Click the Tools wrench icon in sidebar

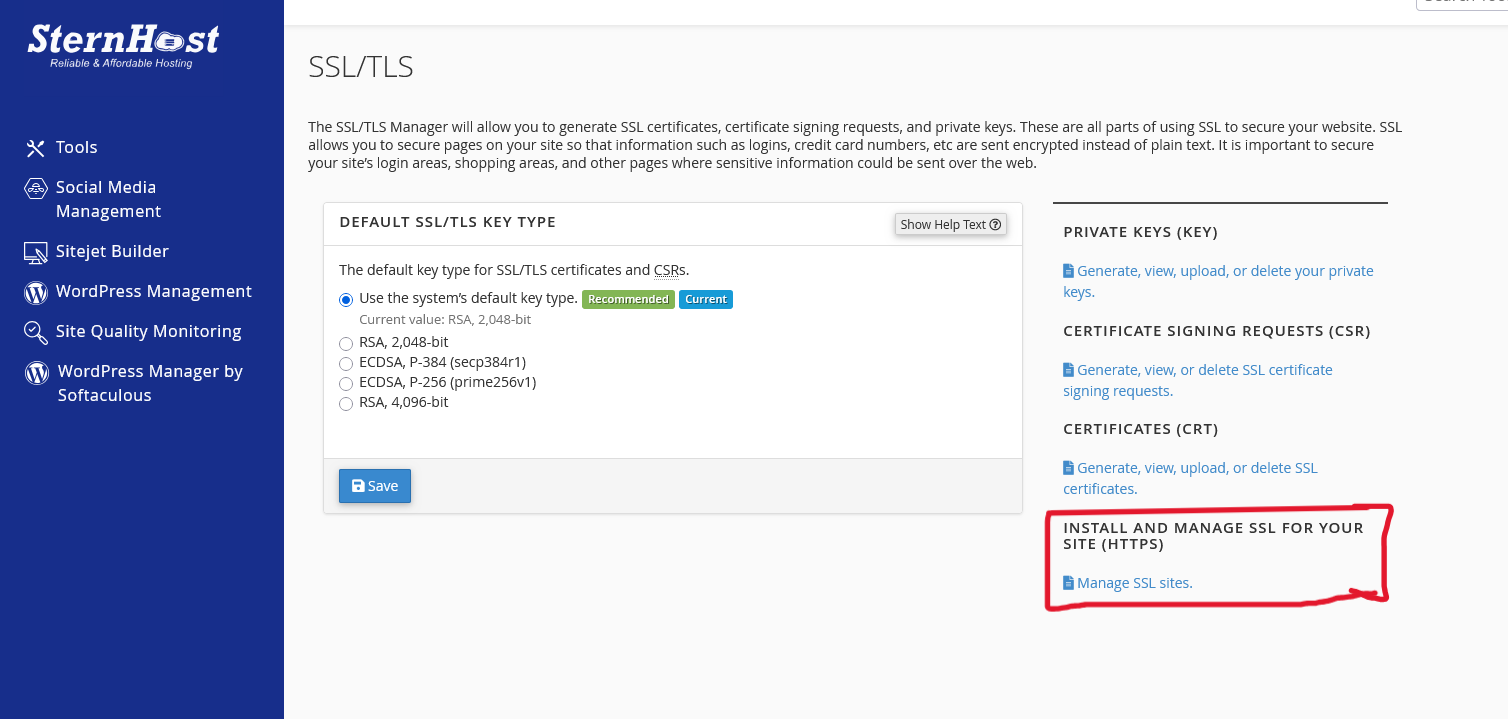point(36,148)
